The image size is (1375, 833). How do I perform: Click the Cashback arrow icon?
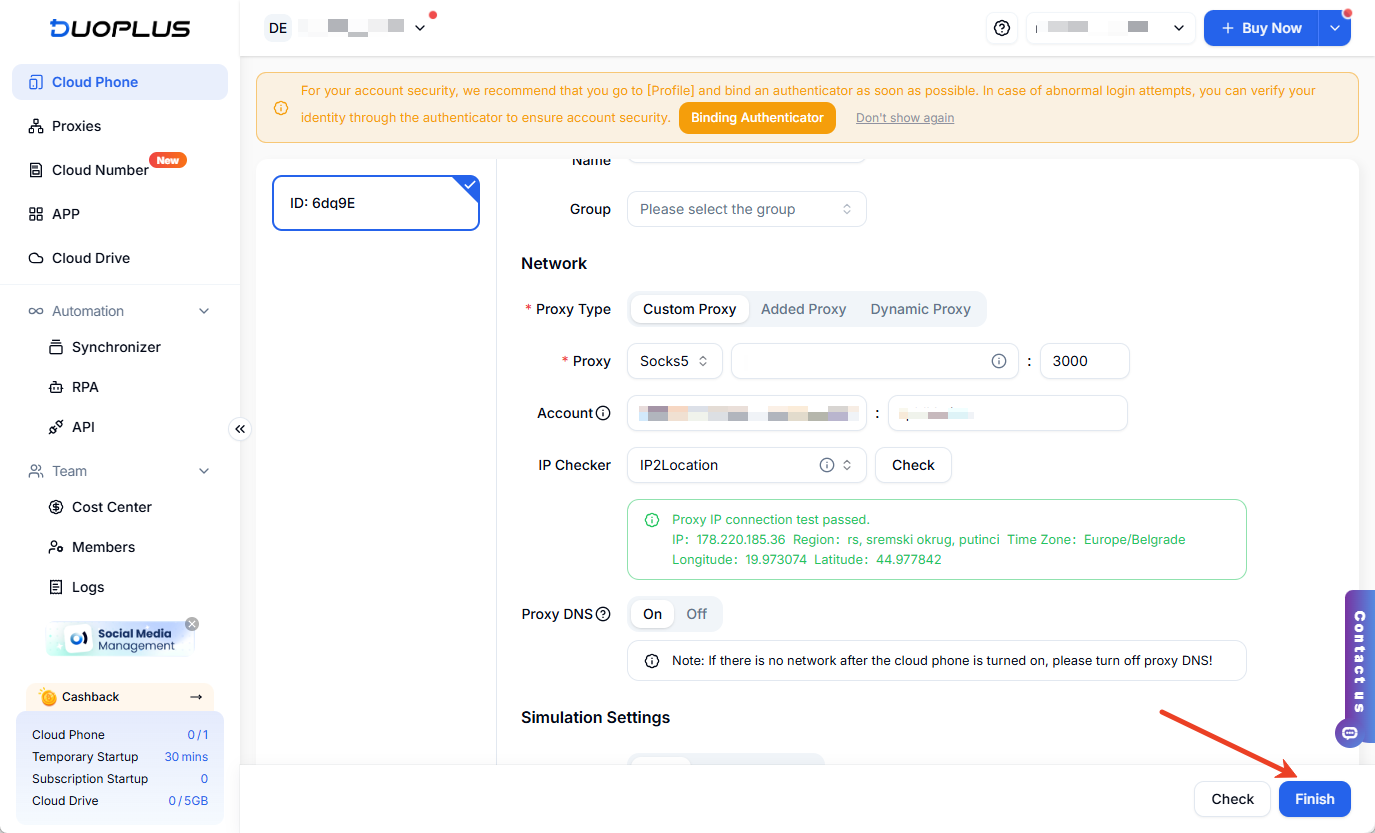pos(196,697)
